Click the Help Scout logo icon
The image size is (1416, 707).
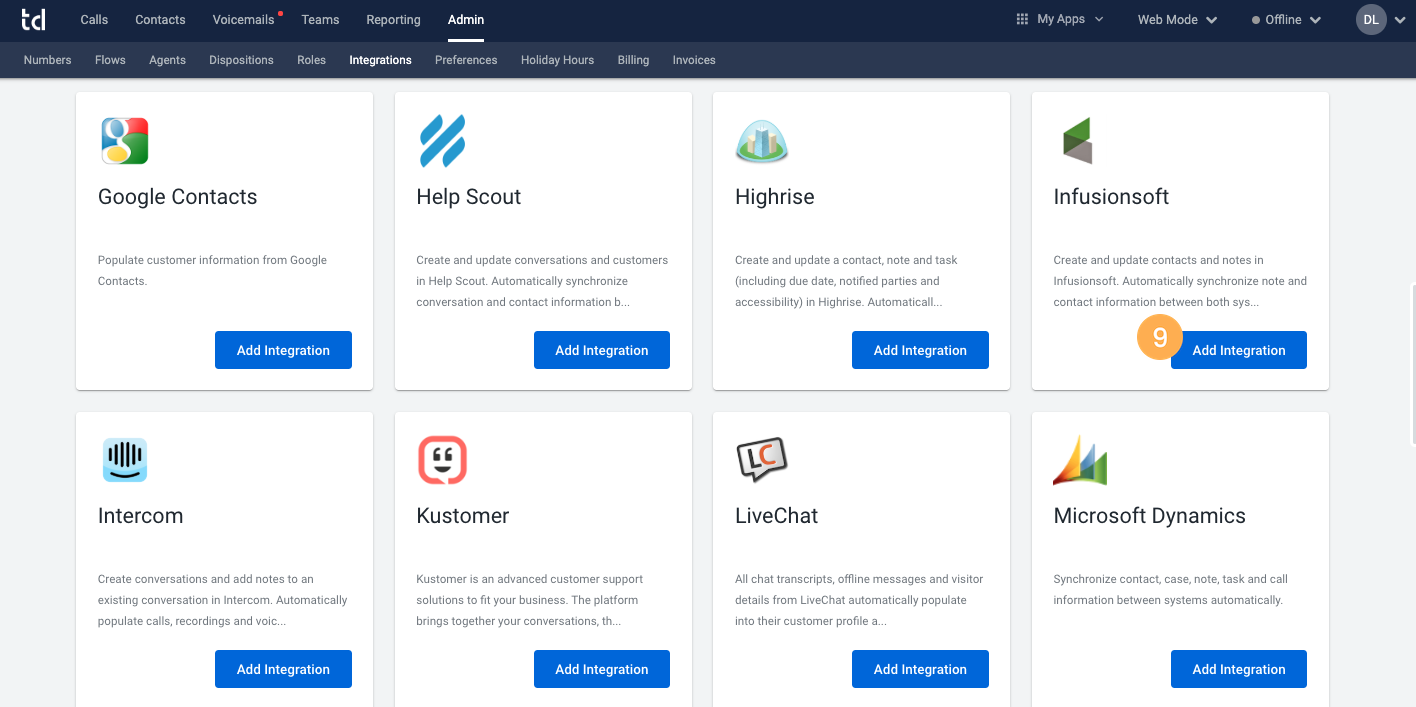pyautogui.click(x=442, y=141)
